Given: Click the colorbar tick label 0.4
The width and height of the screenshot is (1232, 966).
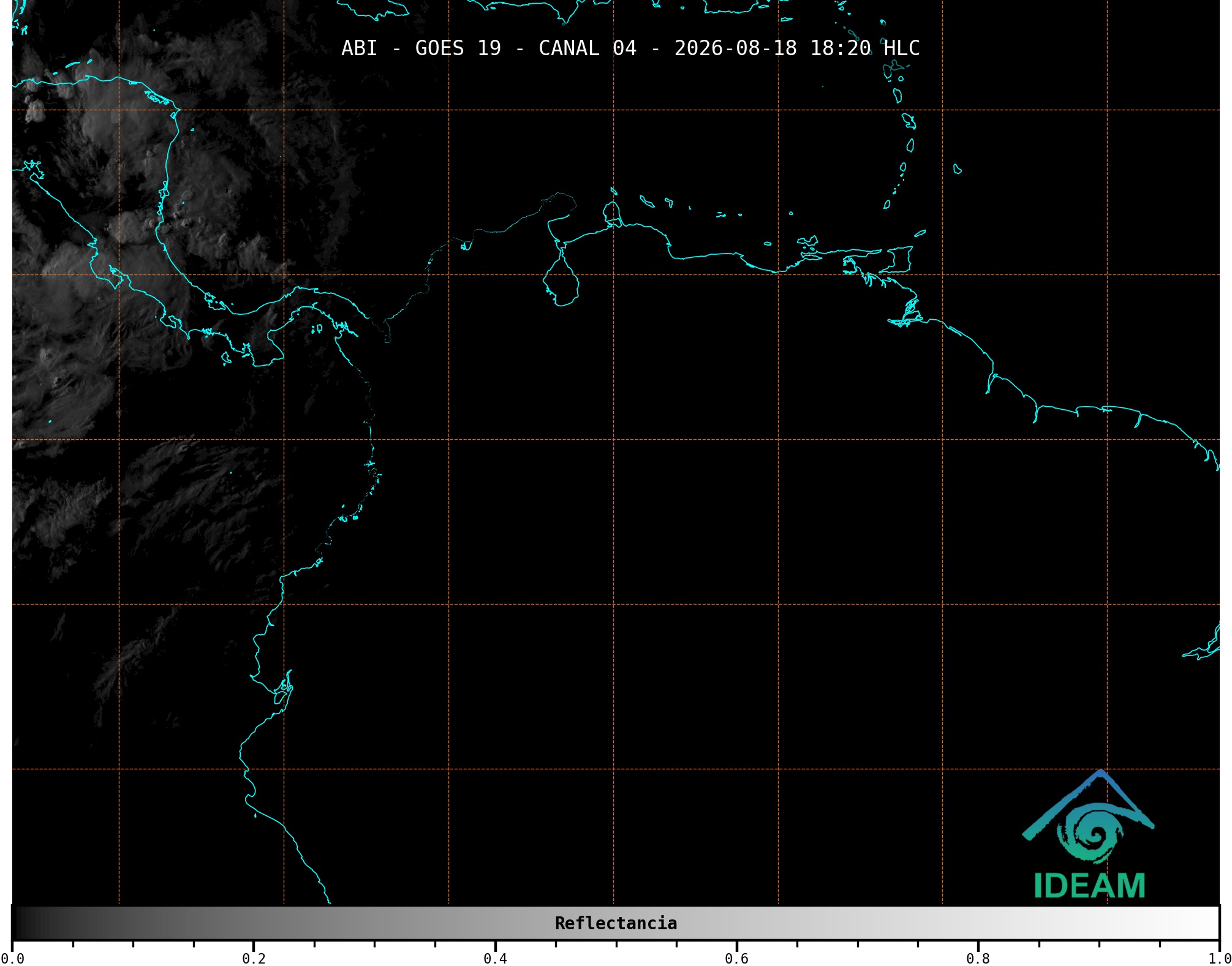Looking at the screenshot, I should tap(495, 958).
